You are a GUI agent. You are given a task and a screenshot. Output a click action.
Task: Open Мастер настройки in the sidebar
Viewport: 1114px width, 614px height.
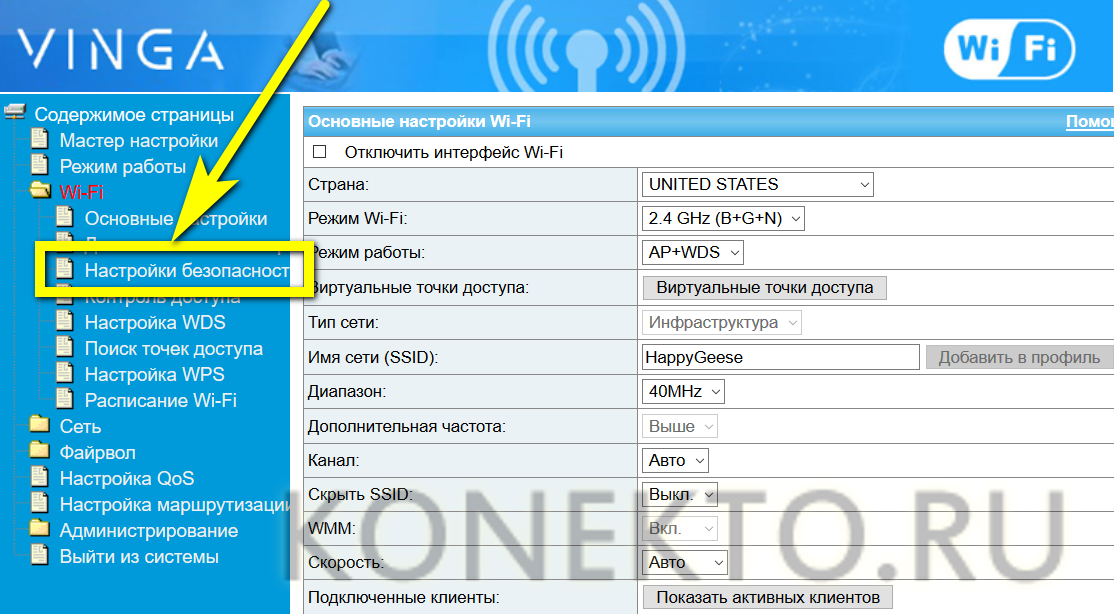click(139, 140)
